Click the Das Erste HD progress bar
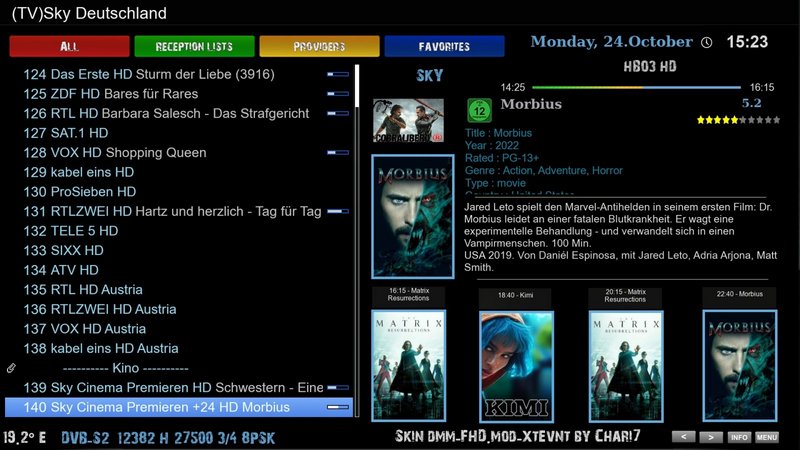 (x=338, y=74)
